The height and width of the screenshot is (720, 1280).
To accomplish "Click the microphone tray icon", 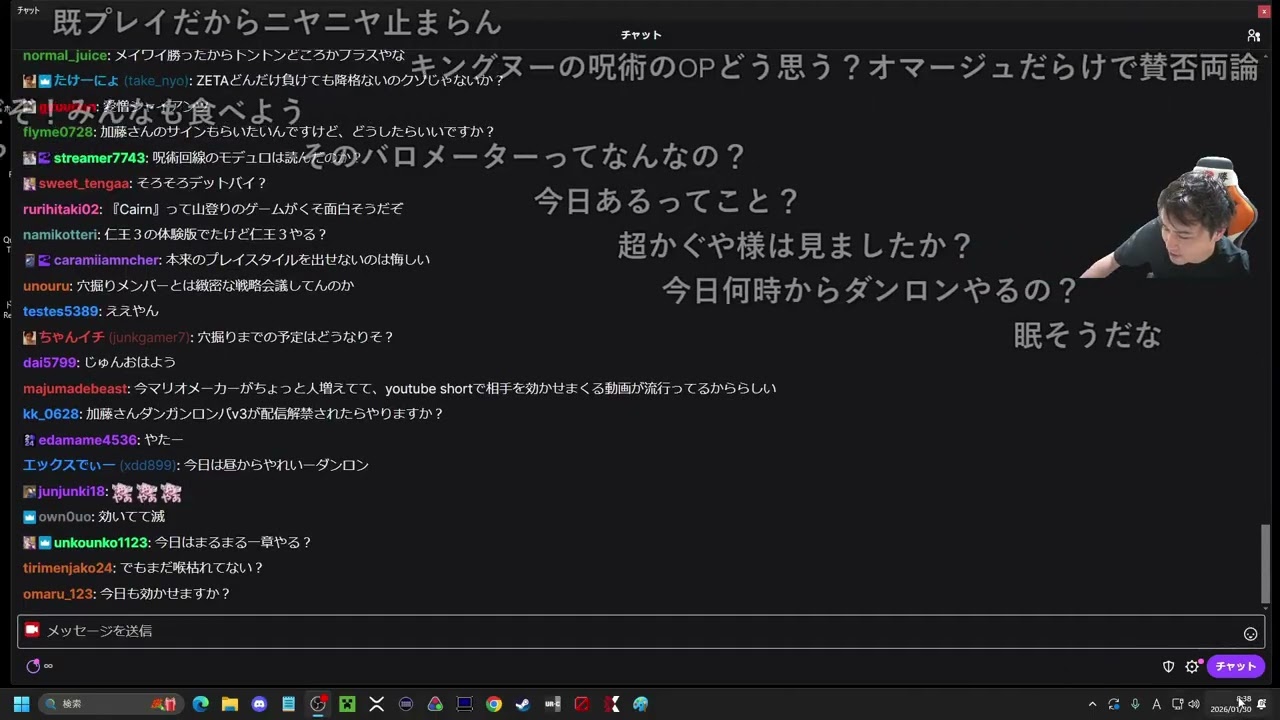I will tap(1135, 704).
